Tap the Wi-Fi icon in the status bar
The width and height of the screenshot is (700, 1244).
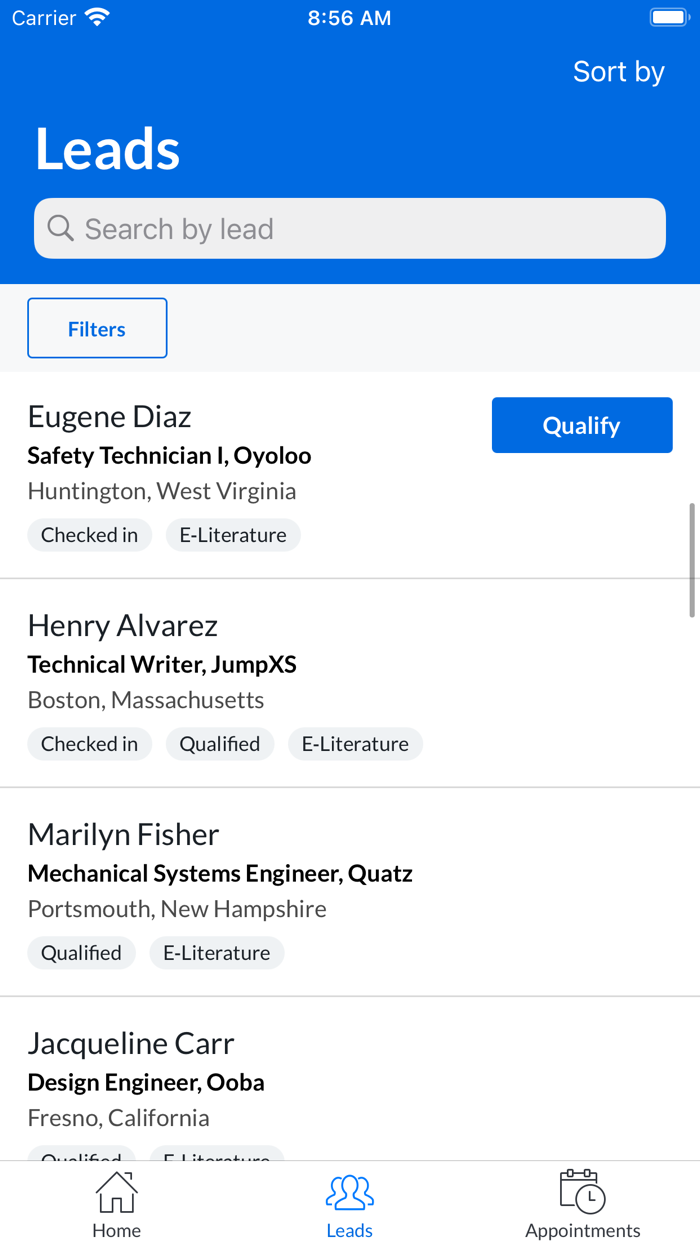95,16
